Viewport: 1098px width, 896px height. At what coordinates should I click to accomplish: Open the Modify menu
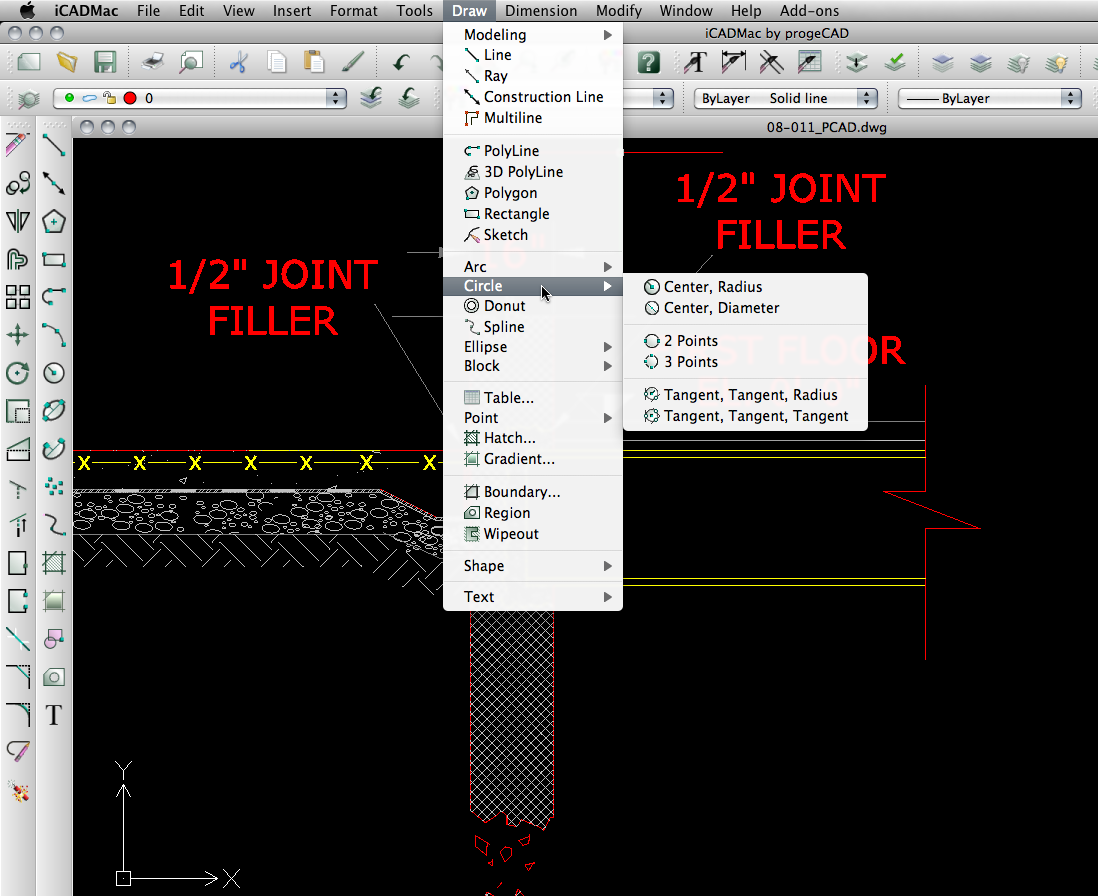tap(618, 10)
